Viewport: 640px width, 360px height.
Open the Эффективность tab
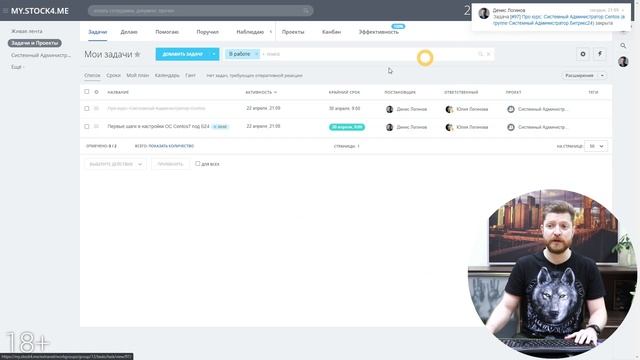click(x=379, y=32)
